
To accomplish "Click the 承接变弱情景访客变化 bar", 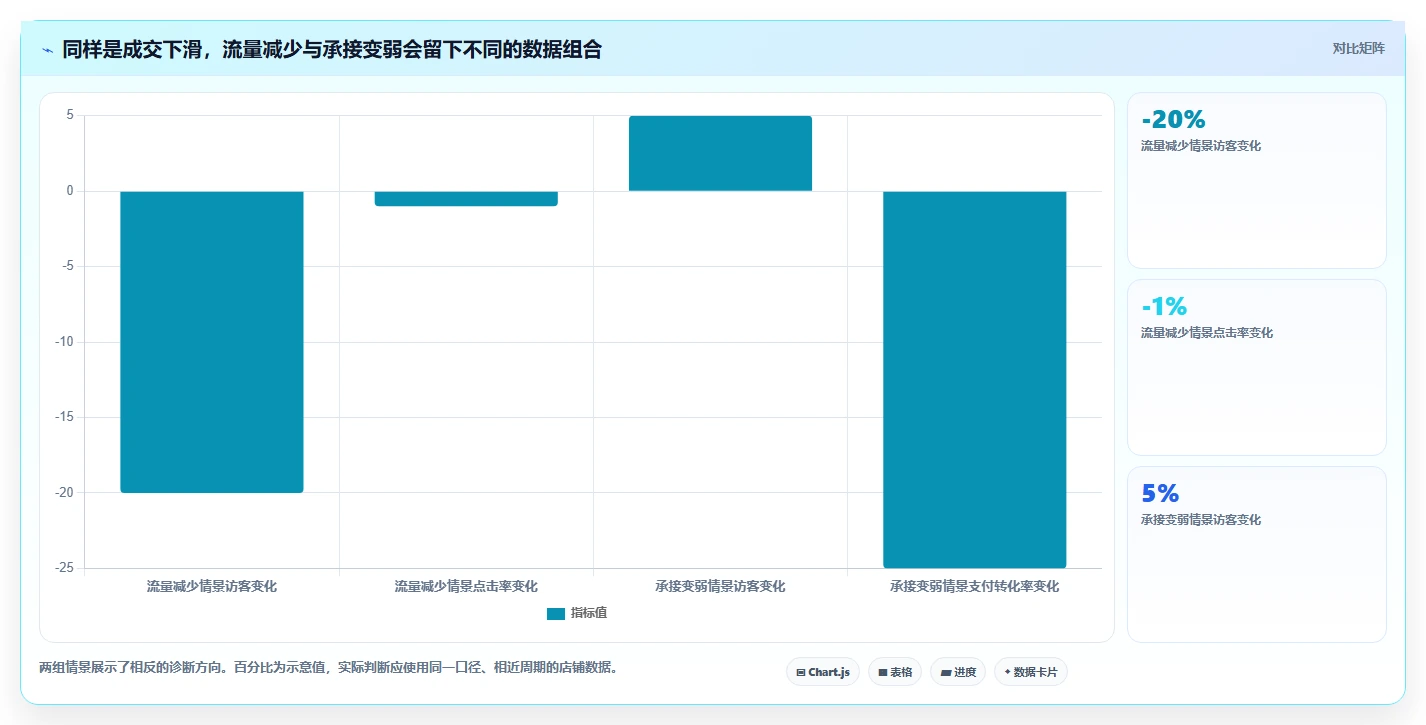I will tap(720, 153).
